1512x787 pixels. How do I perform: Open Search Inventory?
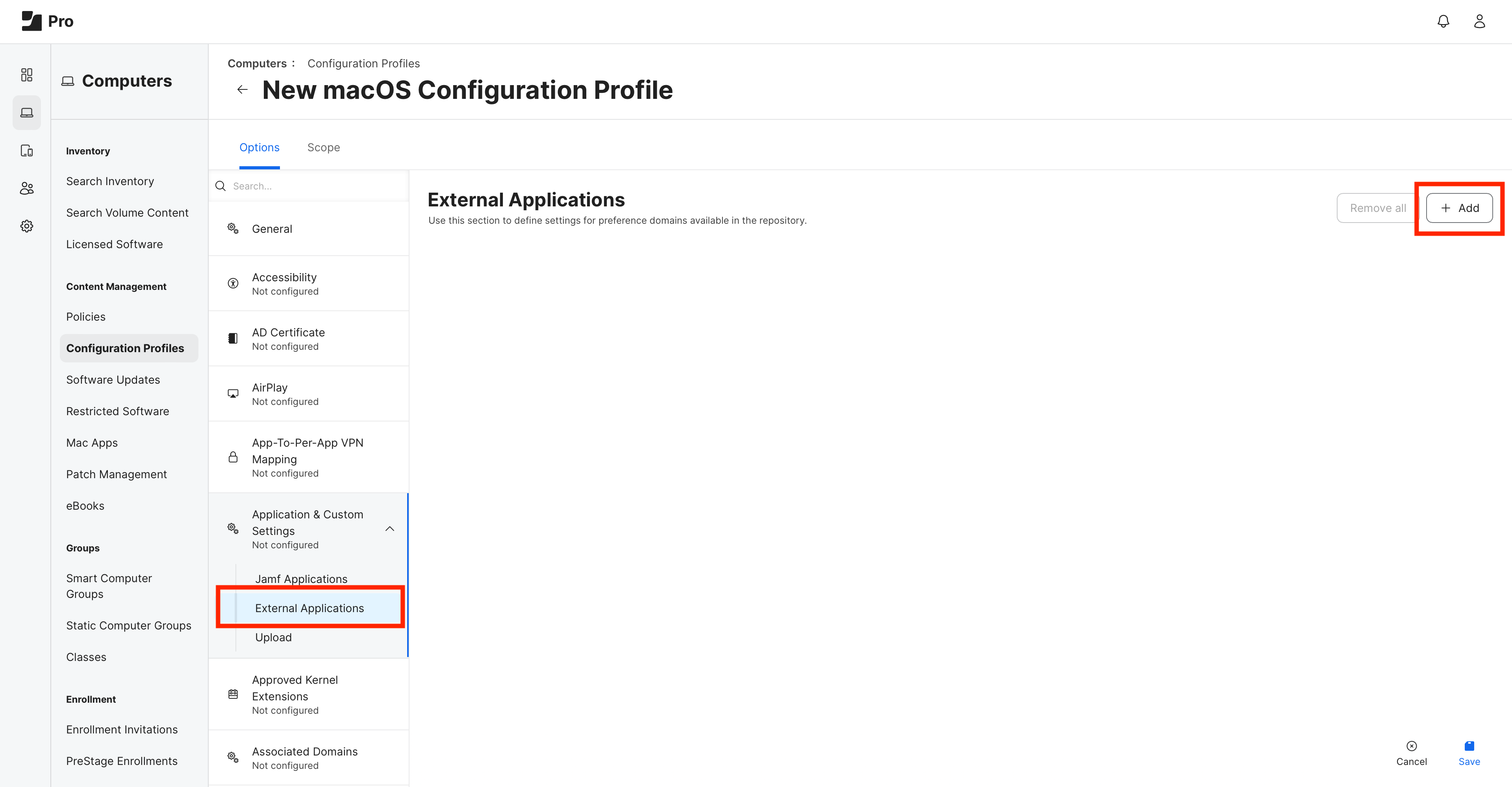tap(110, 182)
